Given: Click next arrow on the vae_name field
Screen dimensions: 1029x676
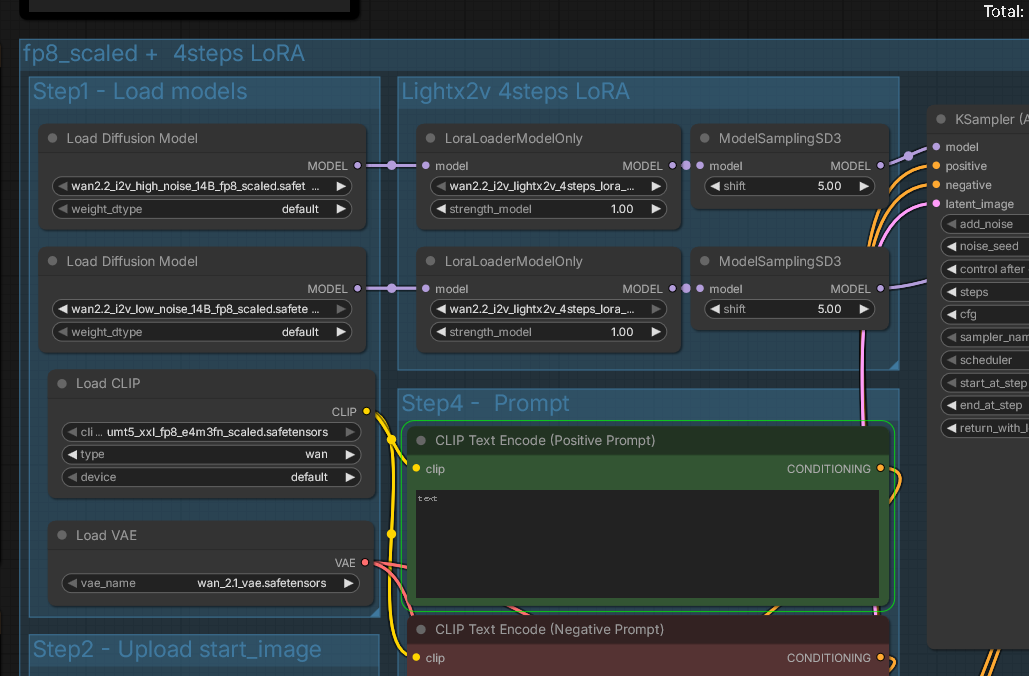Looking at the screenshot, I should (x=349, y=583).
